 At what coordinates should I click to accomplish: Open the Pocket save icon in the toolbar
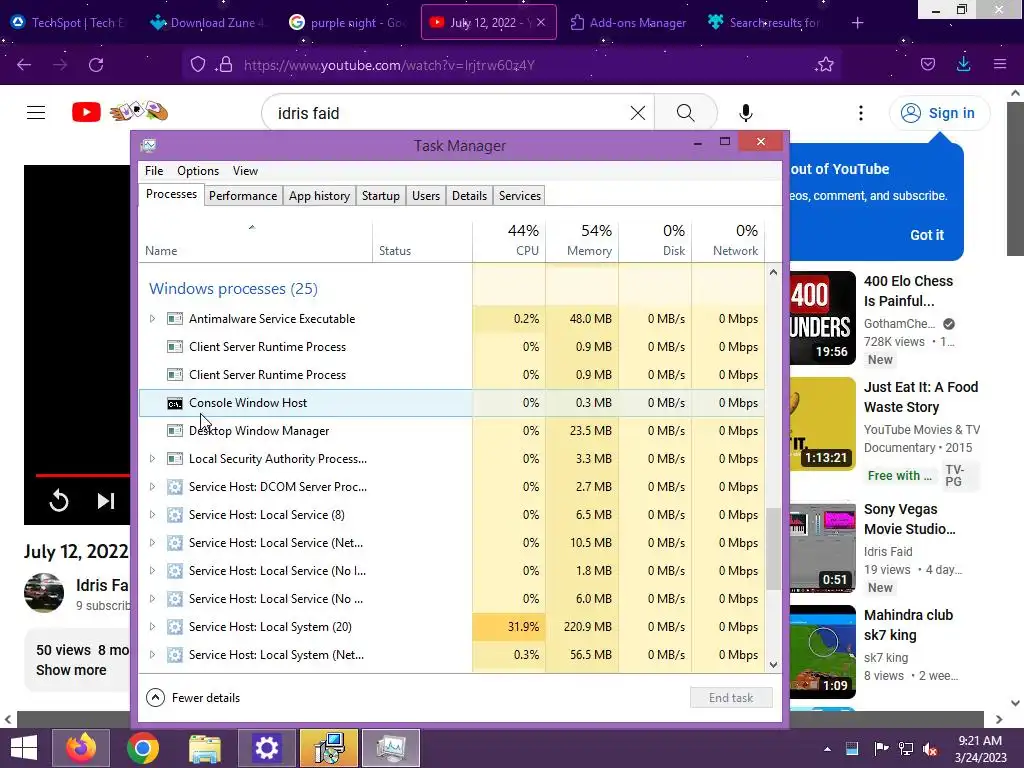[927, 65]
